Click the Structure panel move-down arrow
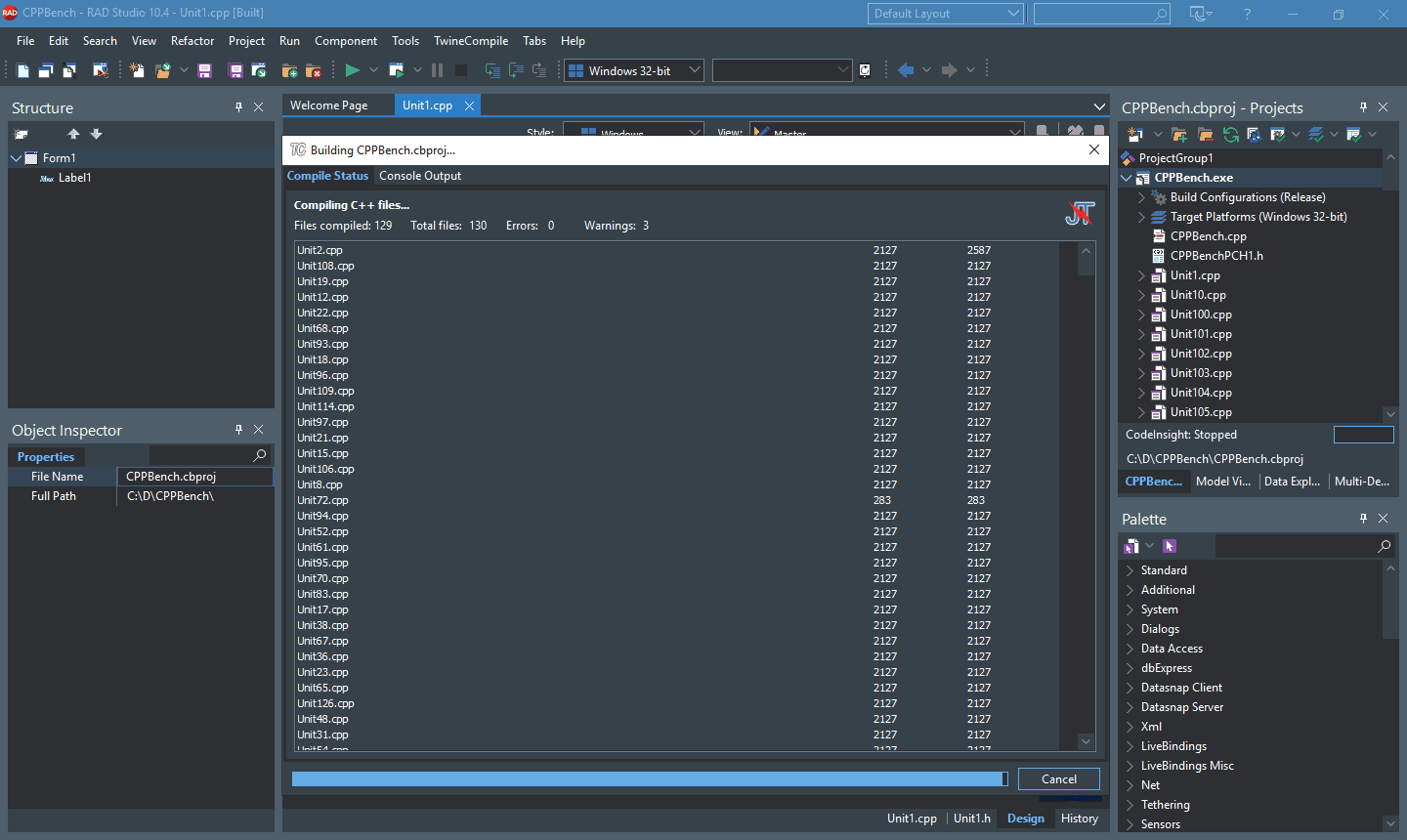The height and width of the screenshot is (840, 1407). point(96,134)
